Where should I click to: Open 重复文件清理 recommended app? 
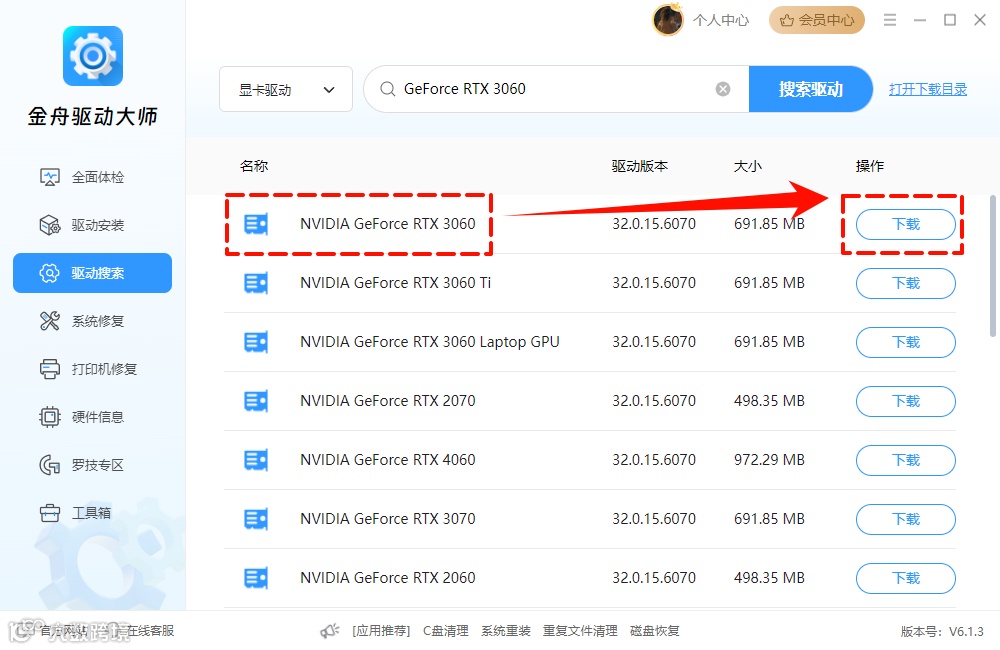[580, 631]
